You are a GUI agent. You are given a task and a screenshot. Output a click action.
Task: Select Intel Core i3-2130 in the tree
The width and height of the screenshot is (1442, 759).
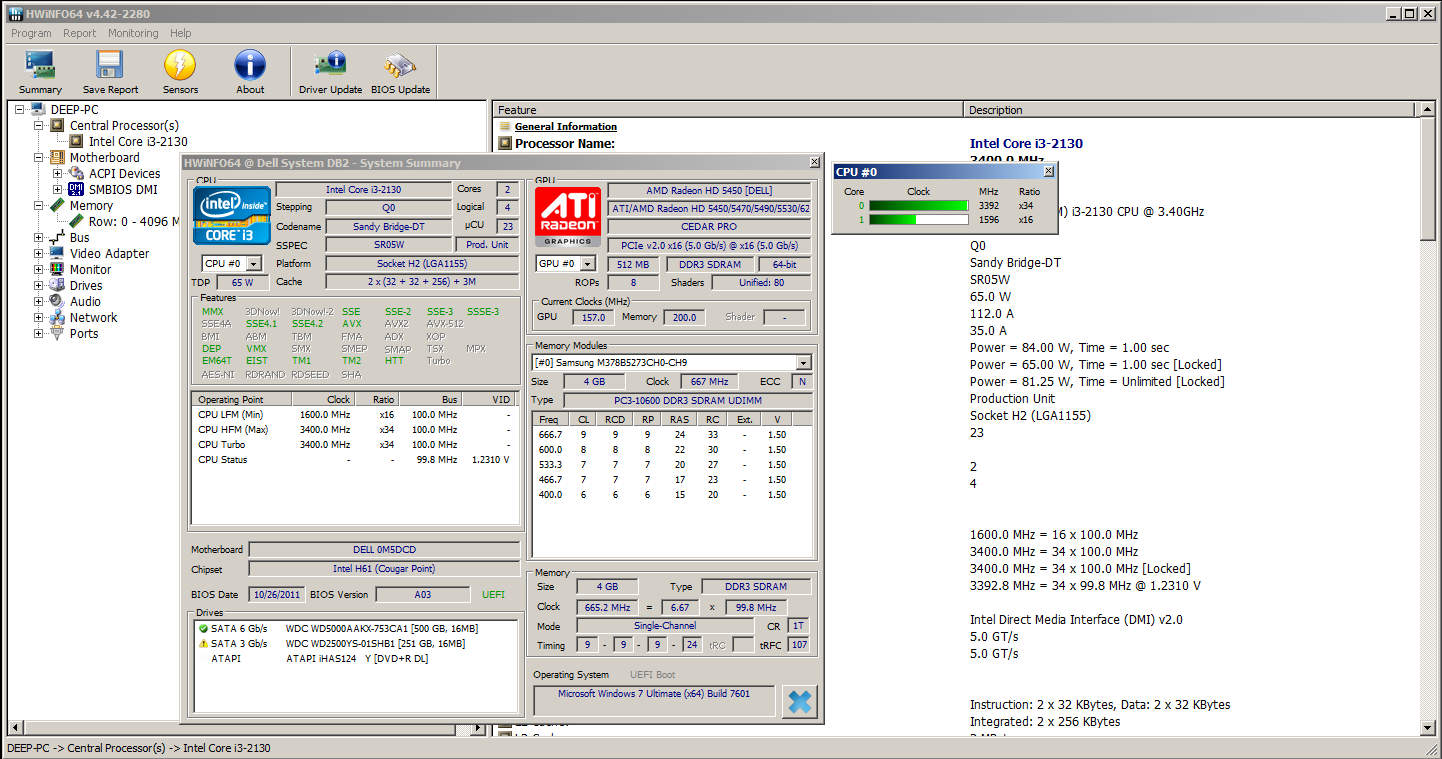point(138,142)
